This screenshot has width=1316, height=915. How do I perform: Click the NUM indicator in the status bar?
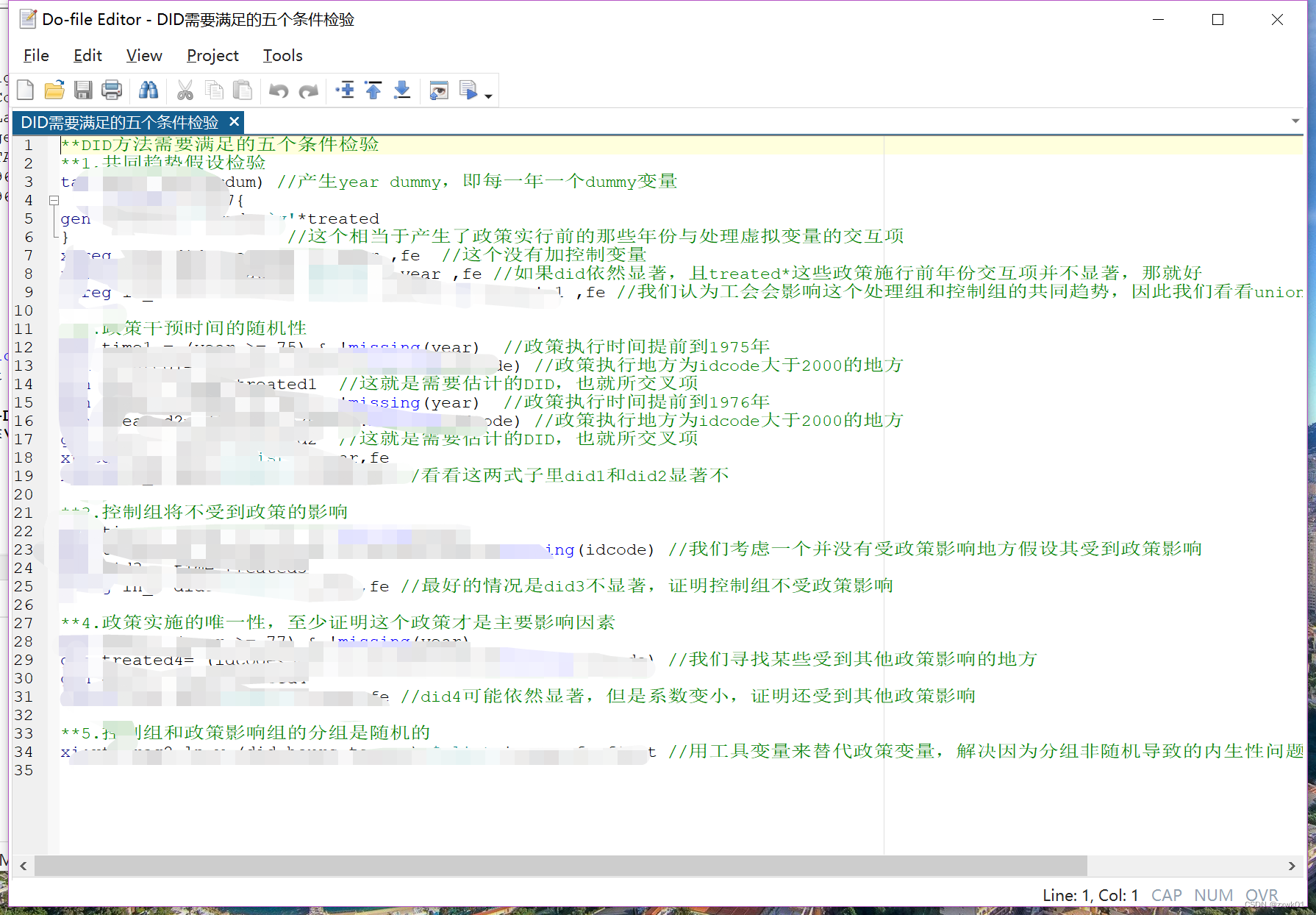pyautogui.click(x=1213, y=895)
